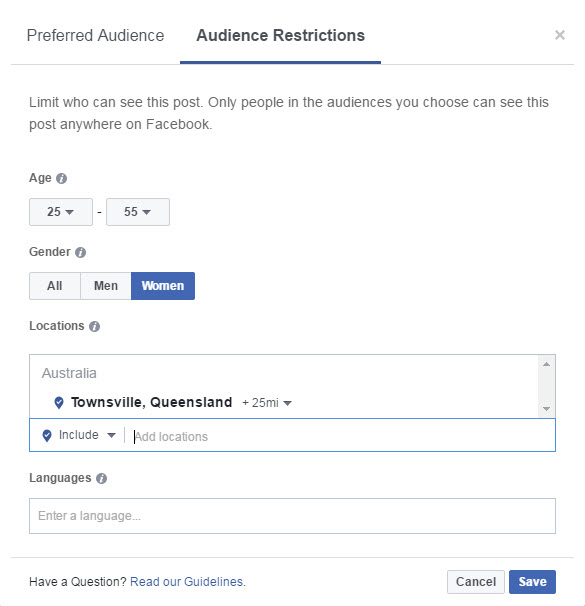Image resolution: width=585 pixels, height=606 pixels.
Task: Click the Save button
Action: 532,582
